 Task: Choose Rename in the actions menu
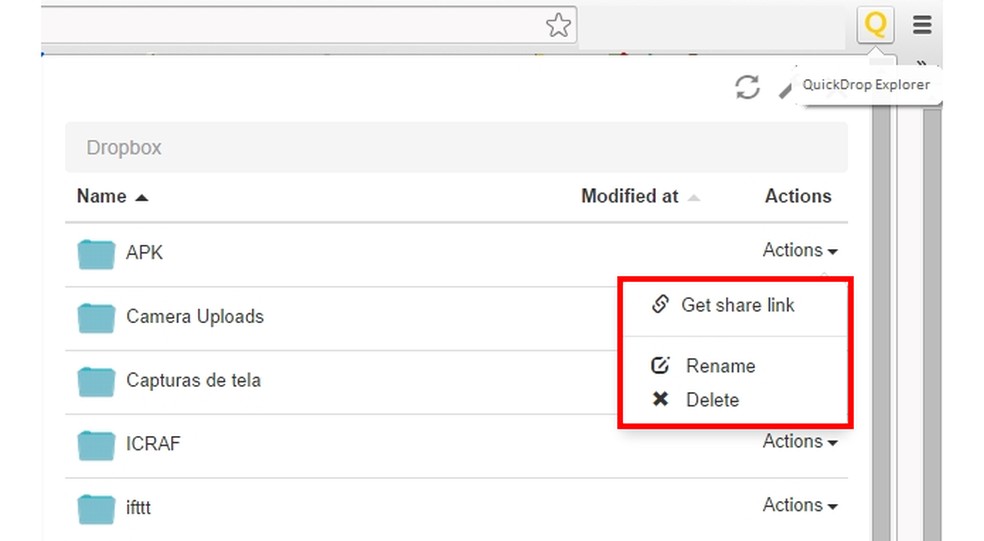tap(719, 366)
